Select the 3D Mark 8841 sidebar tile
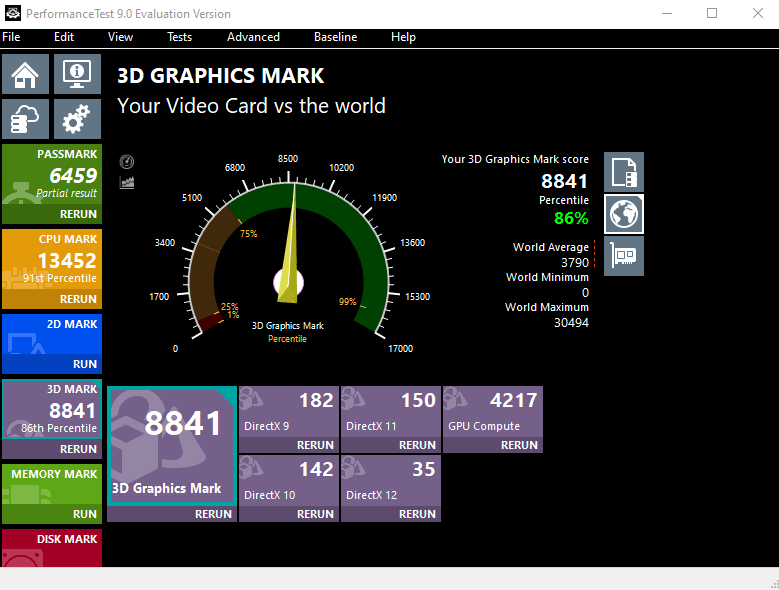This screenshot has width=779, height=590. click(52, 409)
